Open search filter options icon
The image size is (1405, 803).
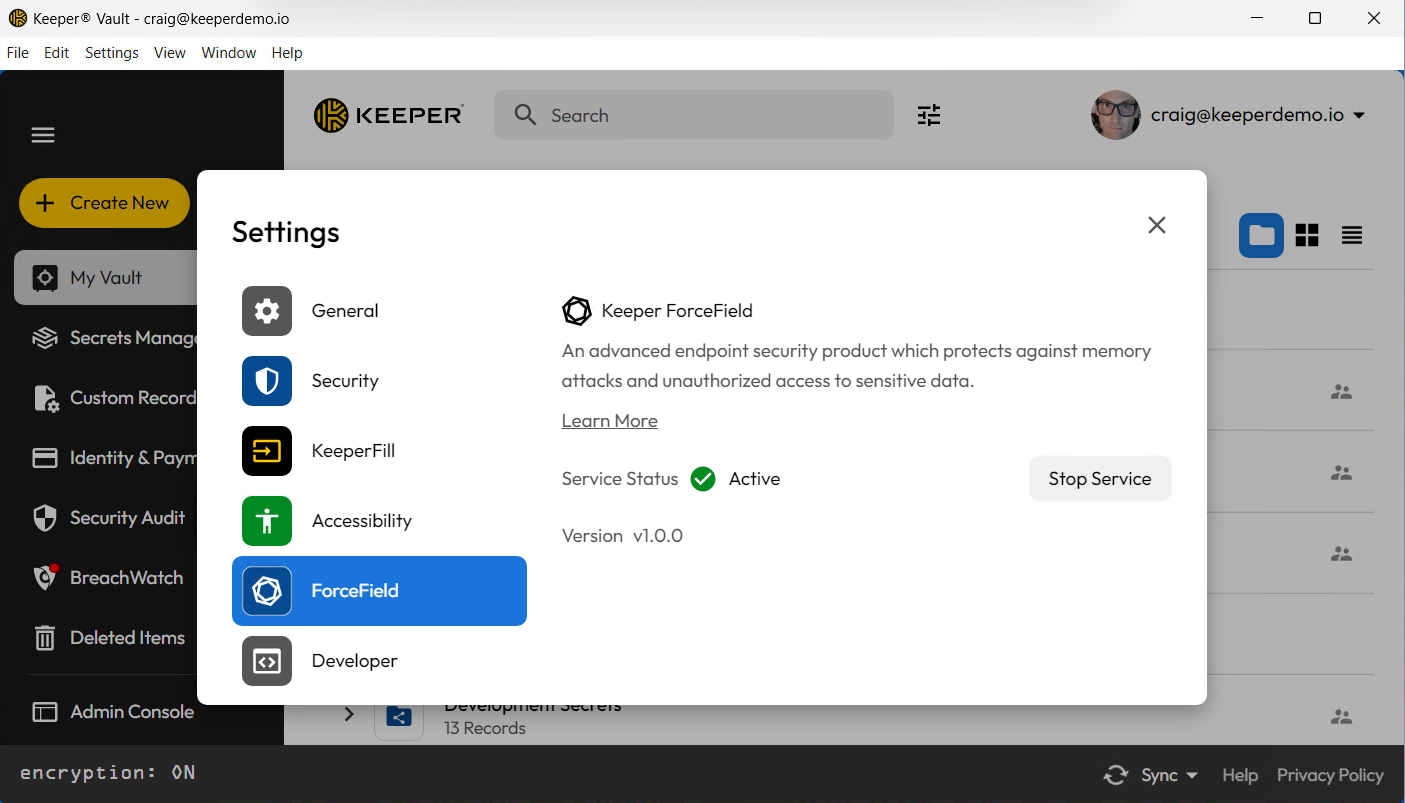(x=929, y=115)
